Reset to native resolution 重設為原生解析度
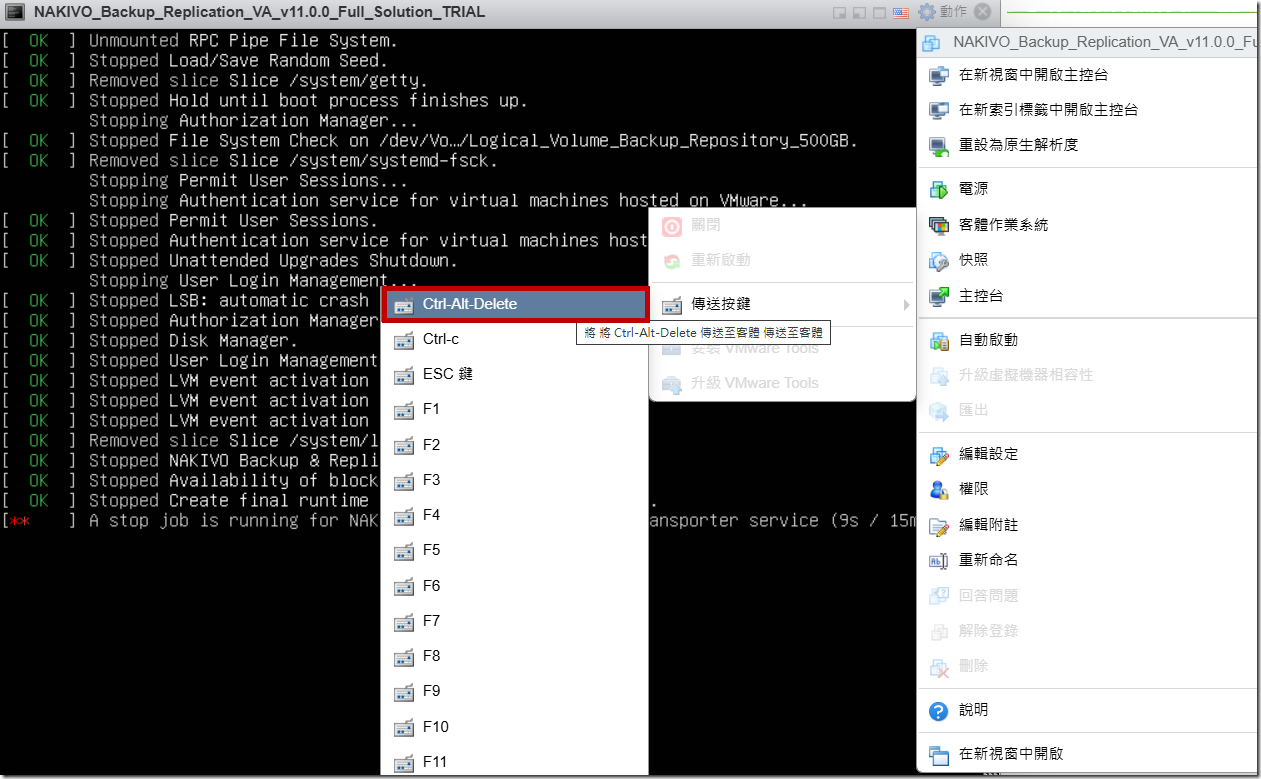Screen dimensions: 1261x779 pos(1086,145)
